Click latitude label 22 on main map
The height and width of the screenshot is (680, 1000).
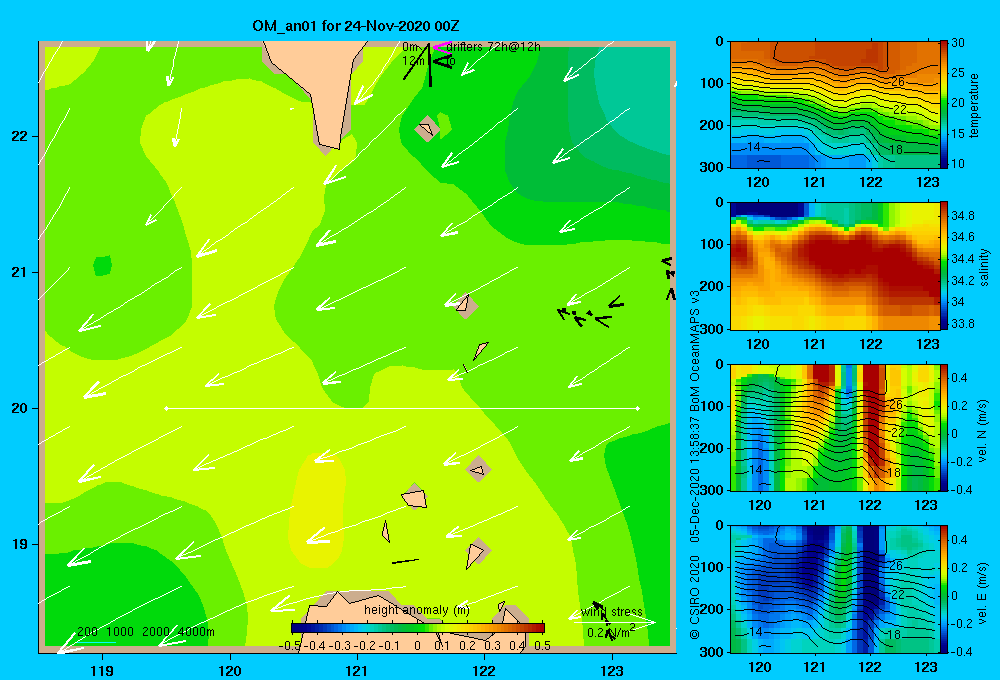[20, 136]
